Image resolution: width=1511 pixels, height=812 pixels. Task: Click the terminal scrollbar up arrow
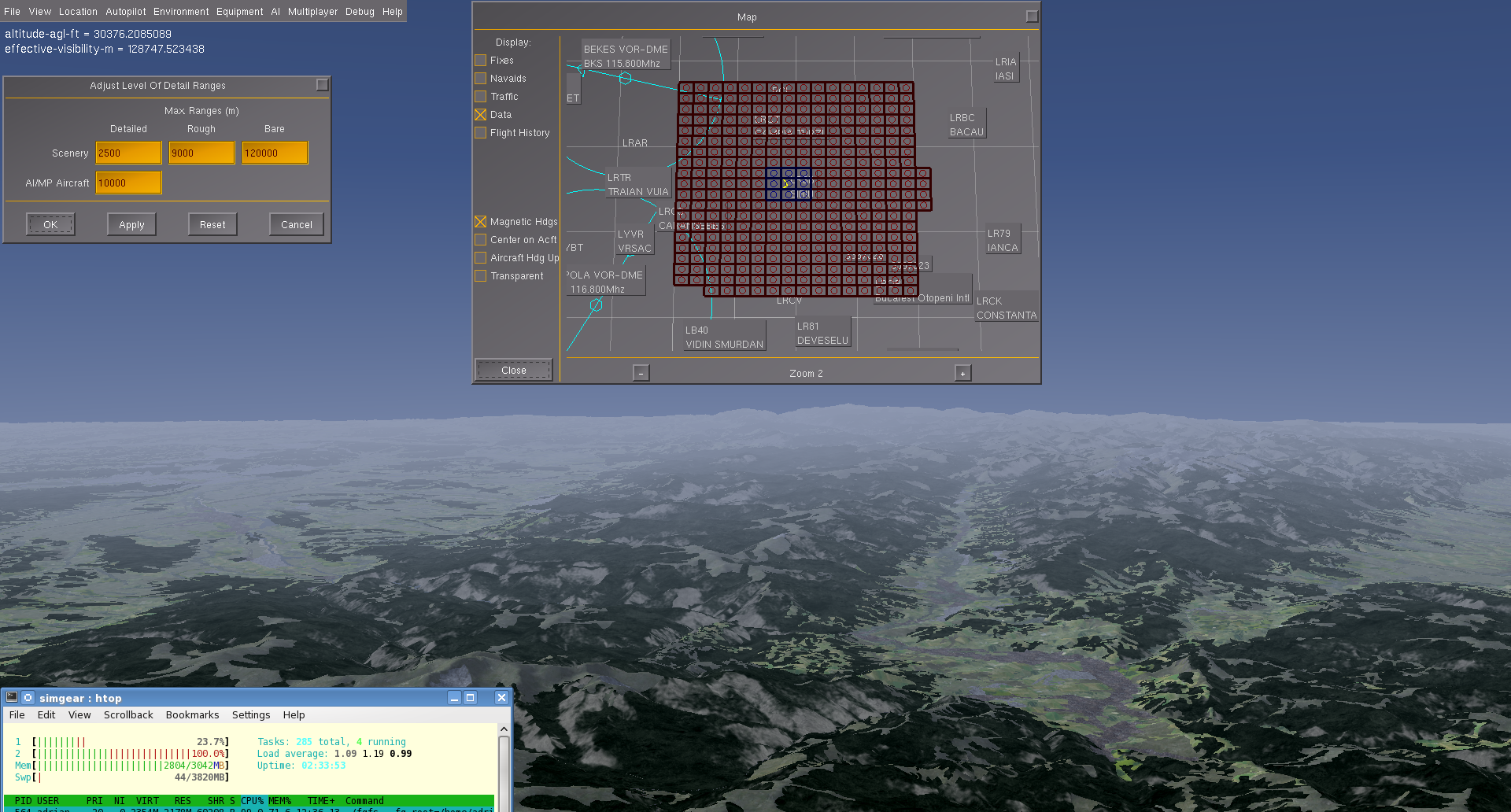(x=504, y=729)
